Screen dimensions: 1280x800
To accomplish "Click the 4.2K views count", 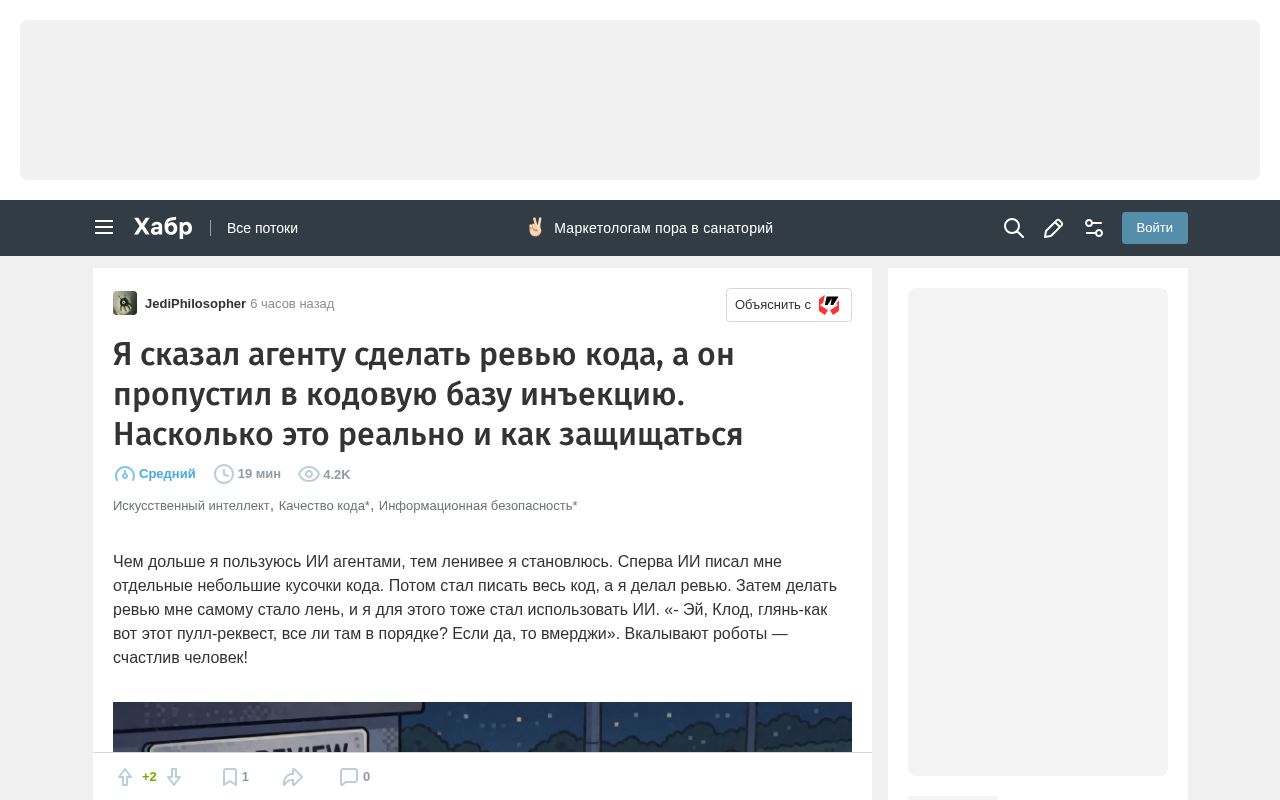I will (337, 475).
